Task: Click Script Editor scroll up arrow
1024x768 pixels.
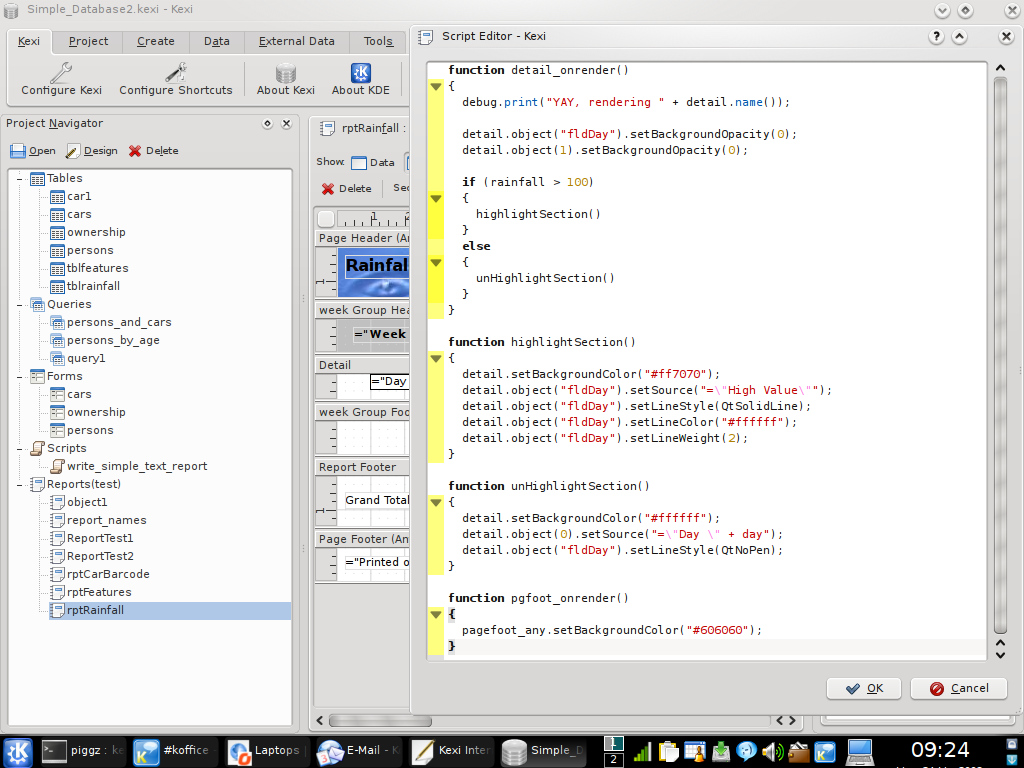Action: (1000, 67)
